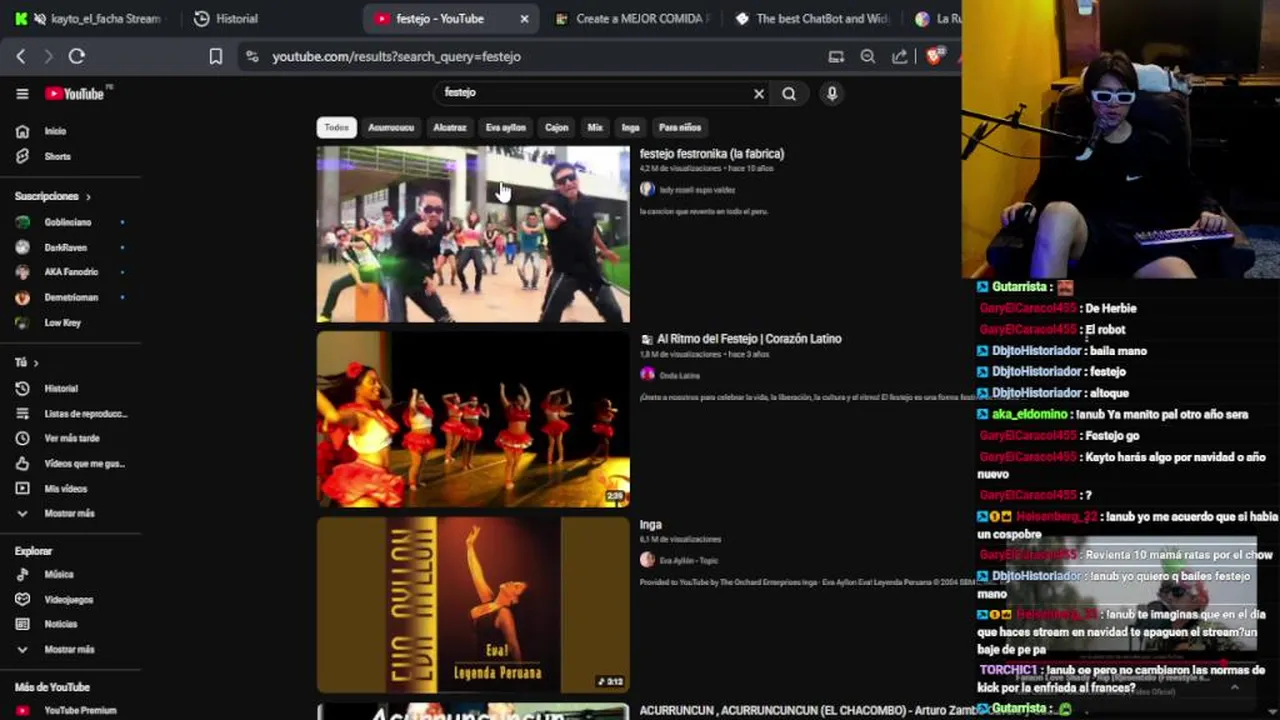Select the Acurrucucu filter chip

(391, 128)
